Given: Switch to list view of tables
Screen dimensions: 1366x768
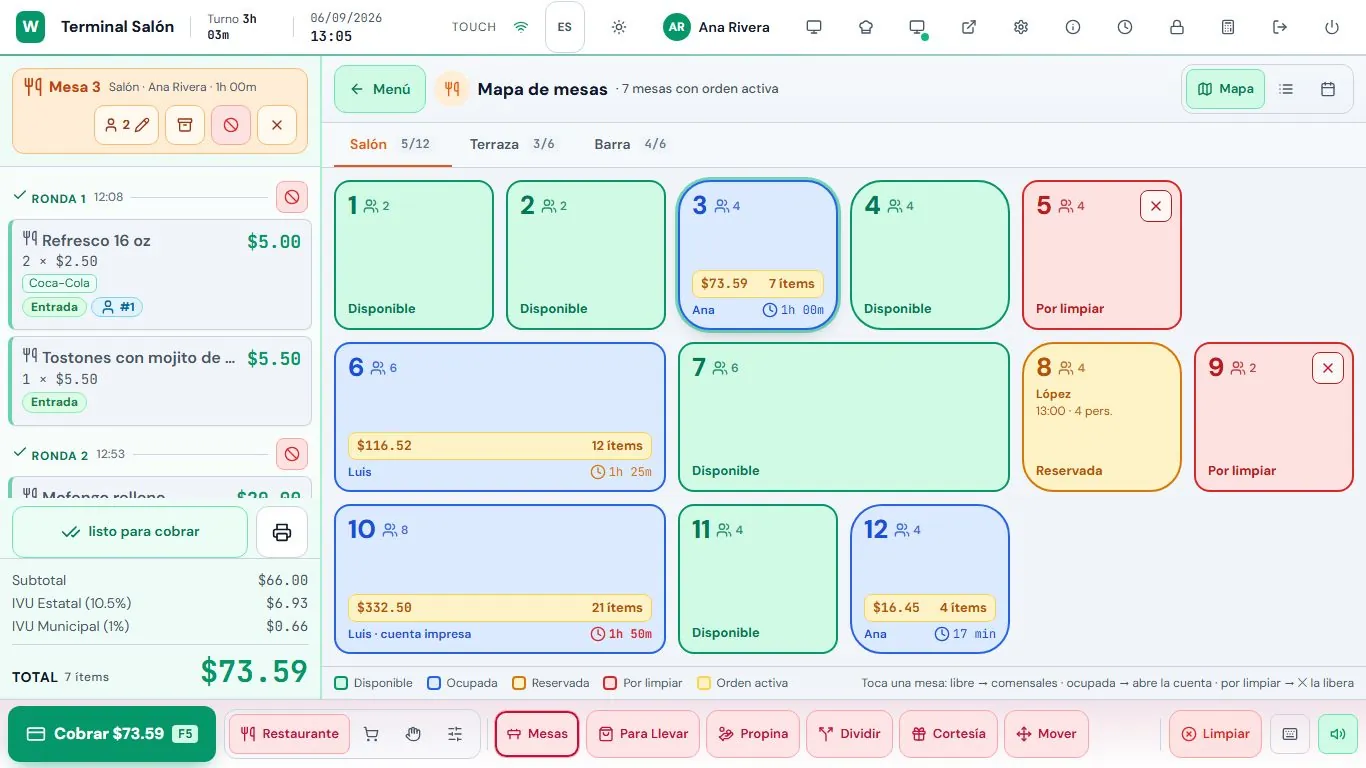Looking at the screenshot, I should pos(1287,89).
